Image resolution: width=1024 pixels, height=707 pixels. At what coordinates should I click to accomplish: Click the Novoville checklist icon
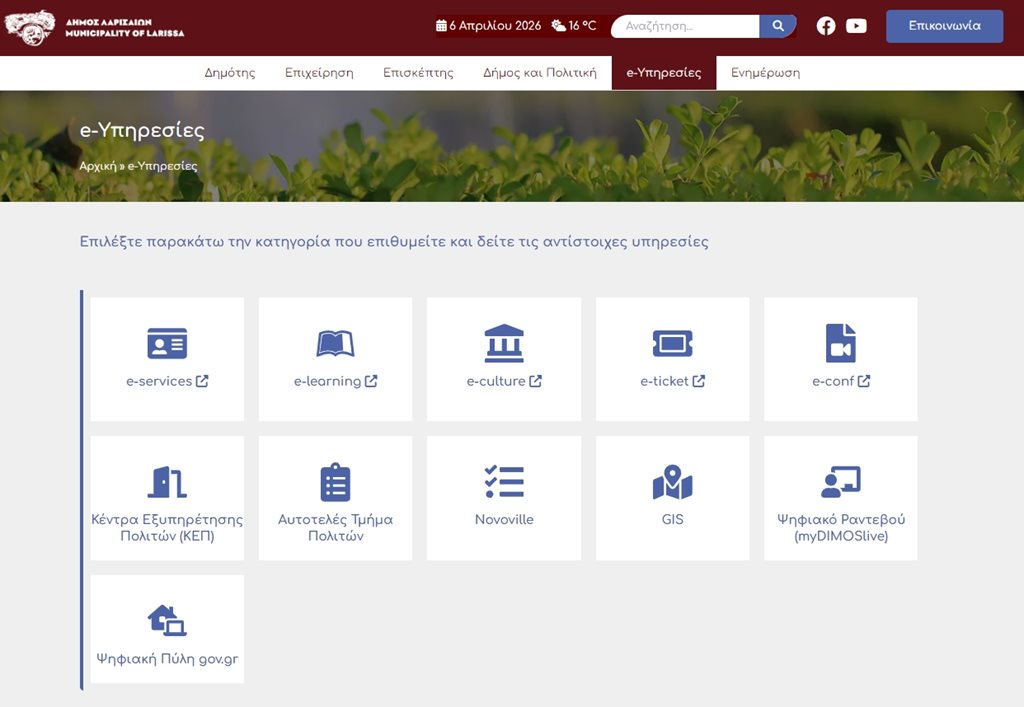tap(504, 482)
